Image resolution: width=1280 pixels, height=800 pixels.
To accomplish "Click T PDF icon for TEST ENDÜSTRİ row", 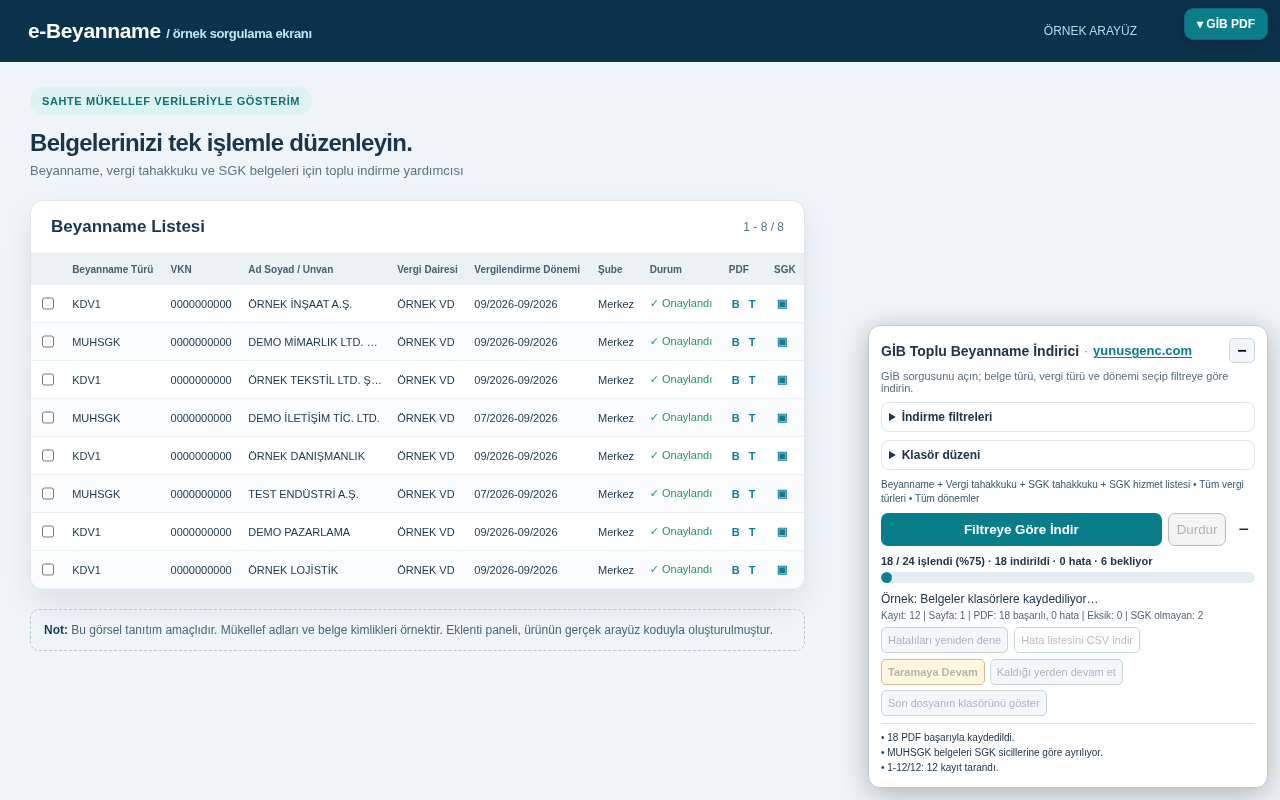I will [752, 494].
